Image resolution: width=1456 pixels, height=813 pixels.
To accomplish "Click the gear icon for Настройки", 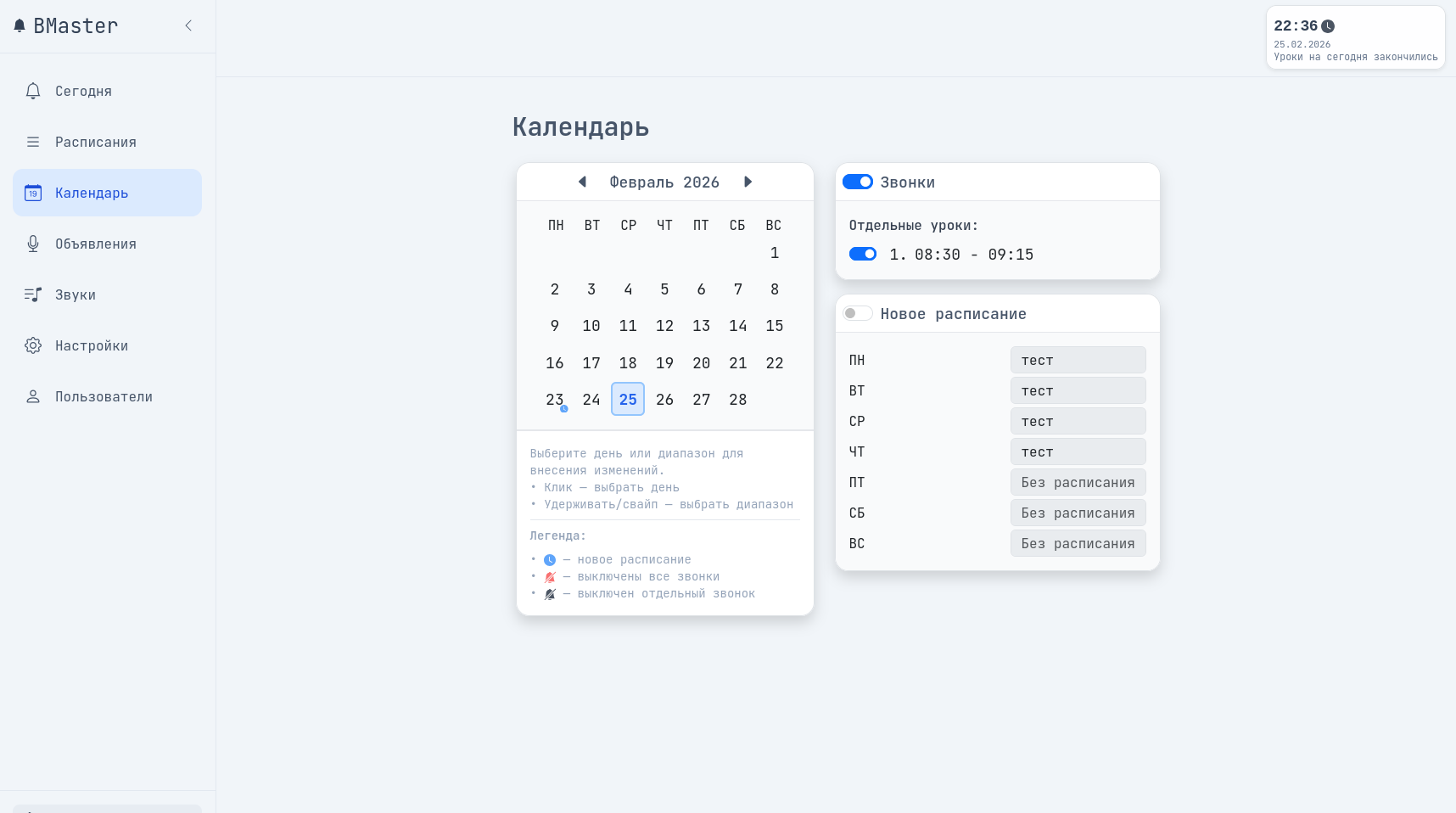I will (x=33, y=345).
